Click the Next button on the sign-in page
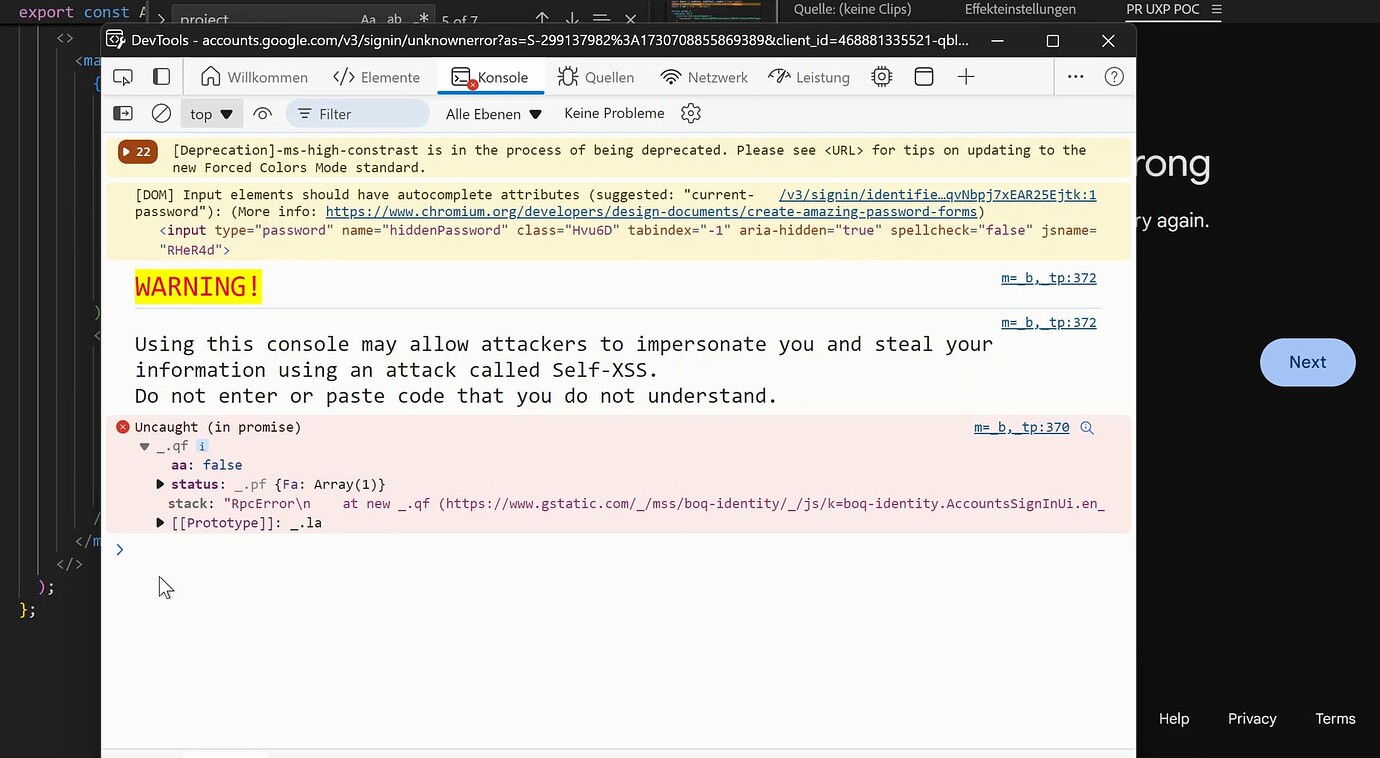The width and height of the screenshot is (1380, 758). (x=1307, y=362)
